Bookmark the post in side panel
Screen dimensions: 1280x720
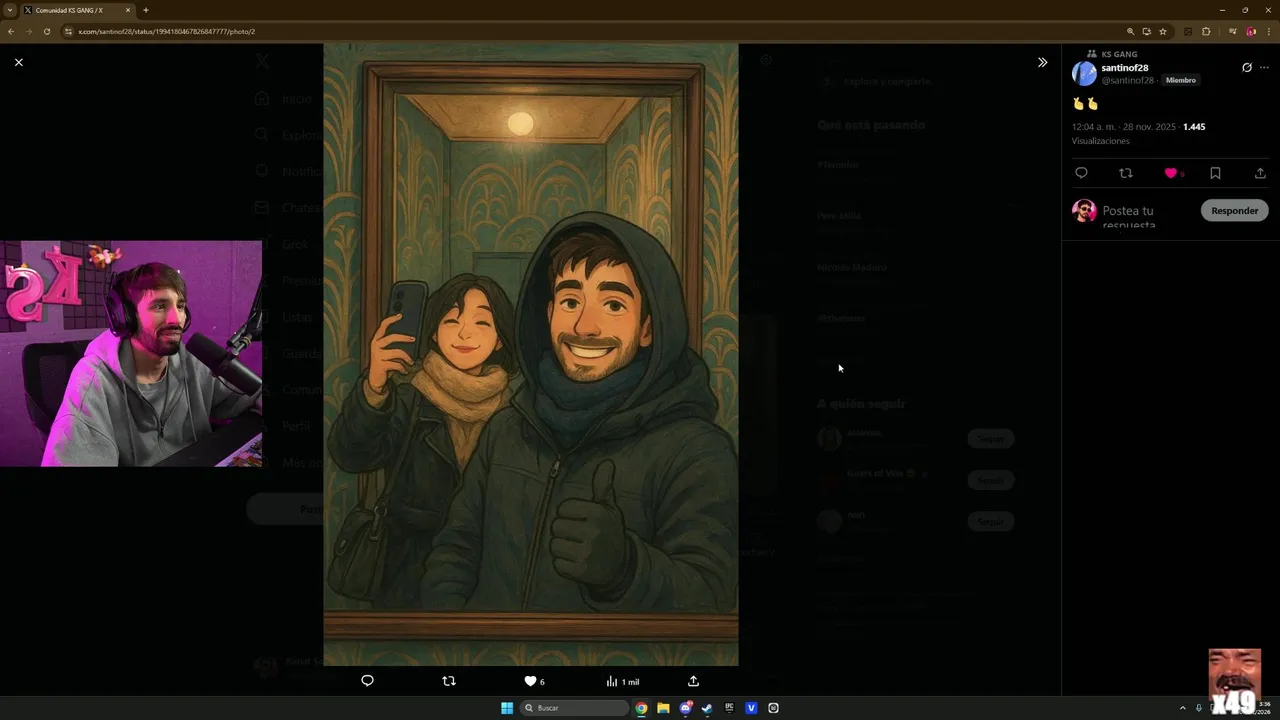(1215, 173)
